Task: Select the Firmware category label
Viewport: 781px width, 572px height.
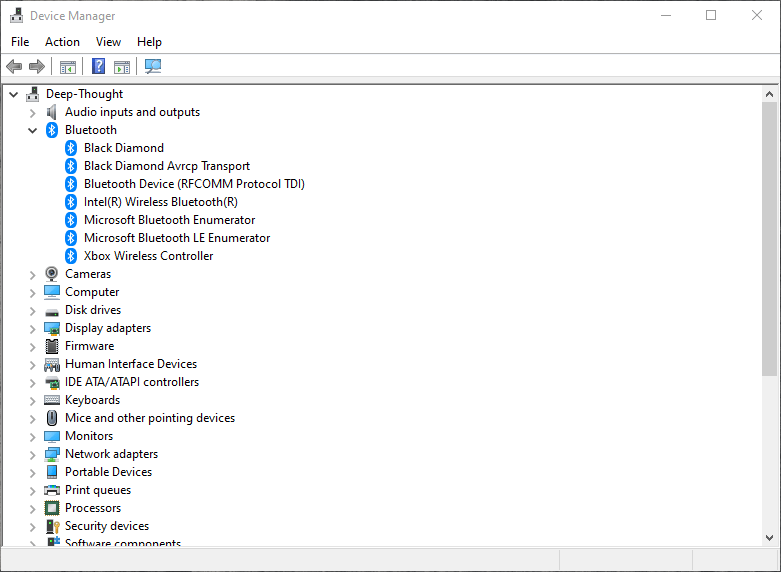Action: (90, 346)
